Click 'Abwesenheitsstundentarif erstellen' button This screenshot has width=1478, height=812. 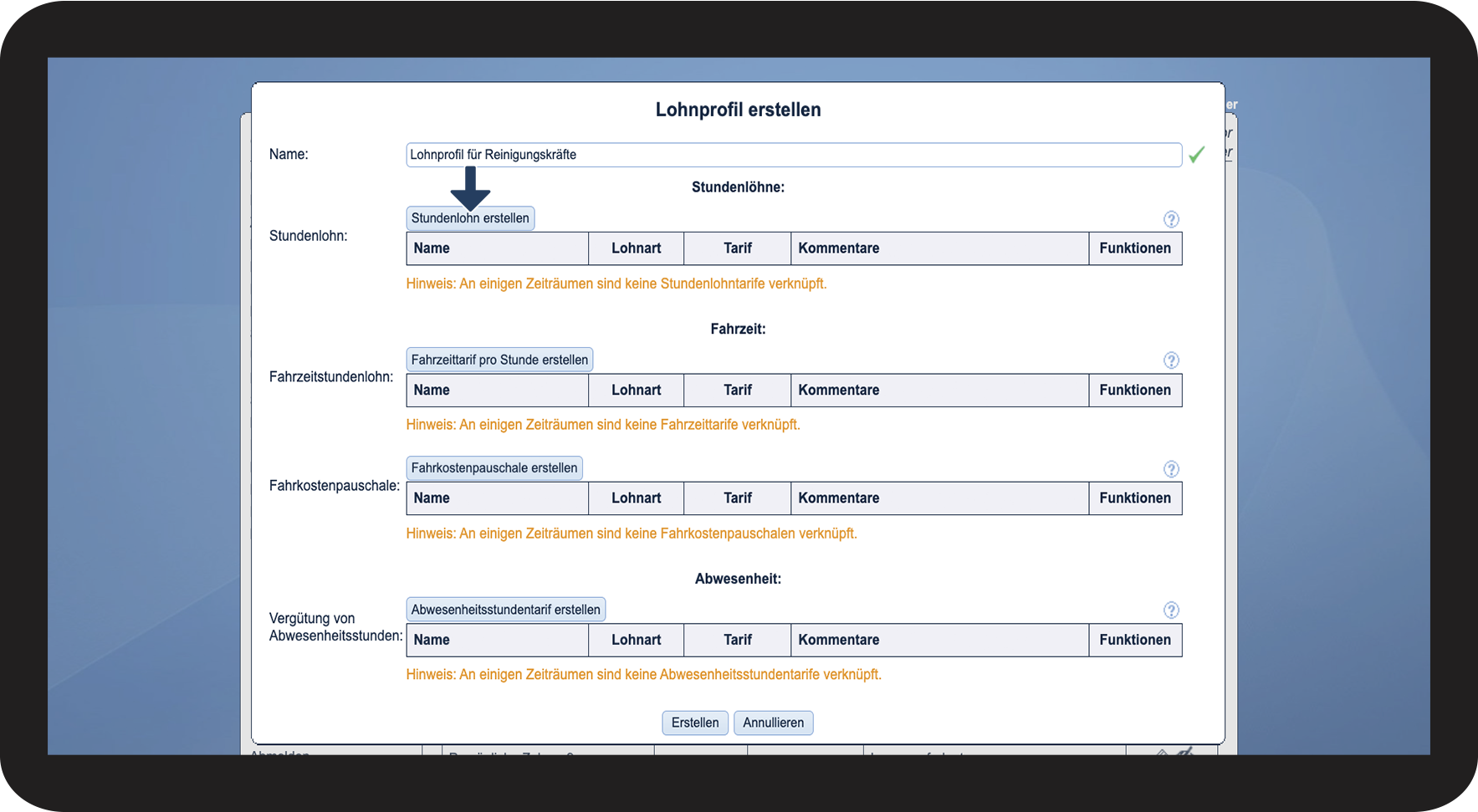pyautogui.click(x=506, y=610)
